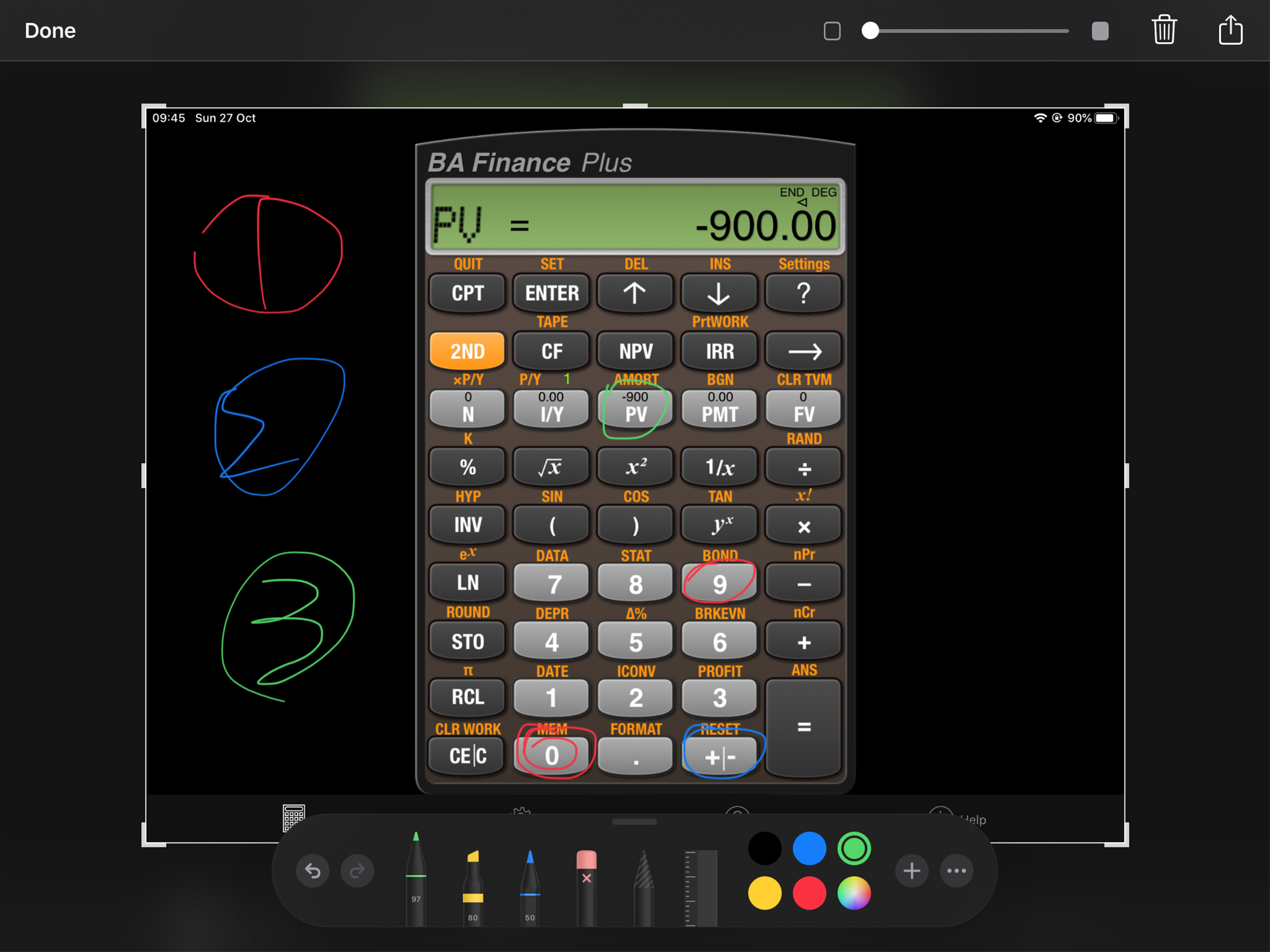
Task: Tap the INV key
Action: (x=467, y=525)
